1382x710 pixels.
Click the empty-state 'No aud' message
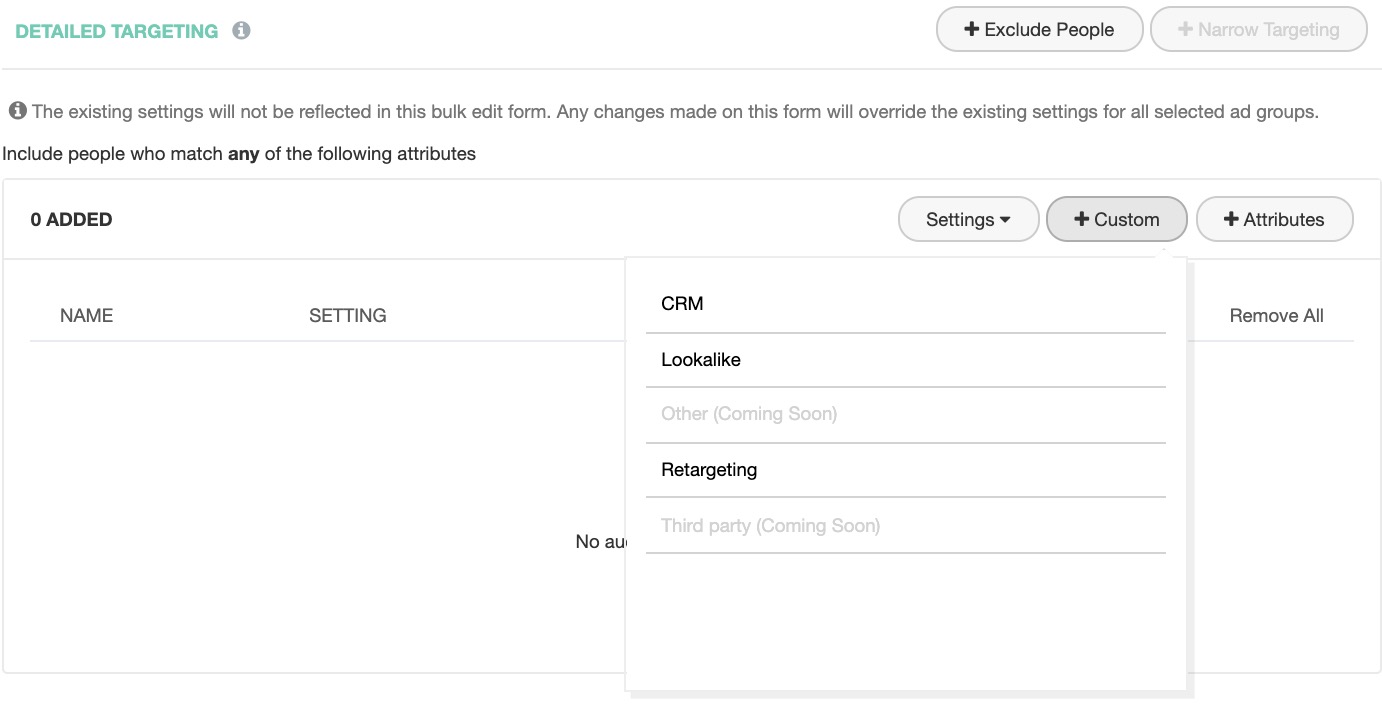(601, 542)
